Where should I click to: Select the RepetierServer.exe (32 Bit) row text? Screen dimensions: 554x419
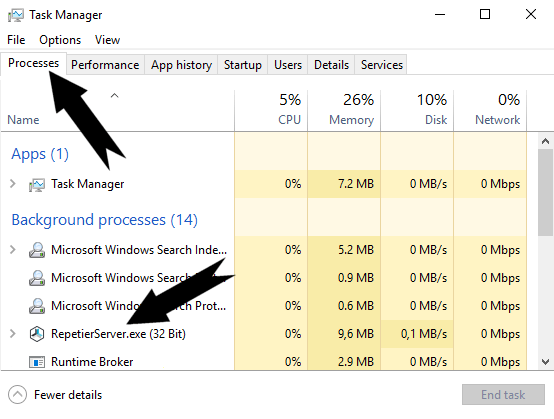click(118, 334)
